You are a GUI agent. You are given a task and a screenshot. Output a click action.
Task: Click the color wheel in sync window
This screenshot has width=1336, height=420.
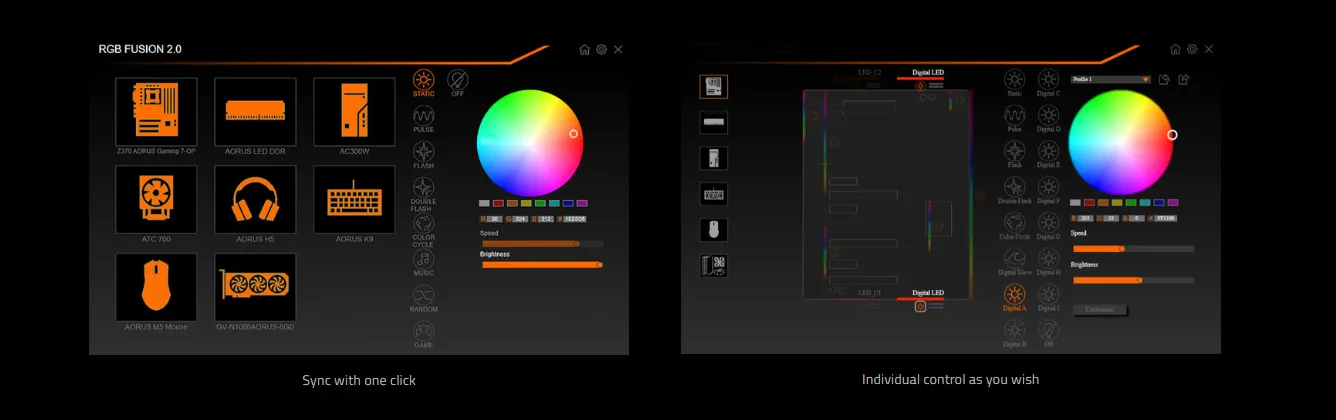[x=530, y=143]
